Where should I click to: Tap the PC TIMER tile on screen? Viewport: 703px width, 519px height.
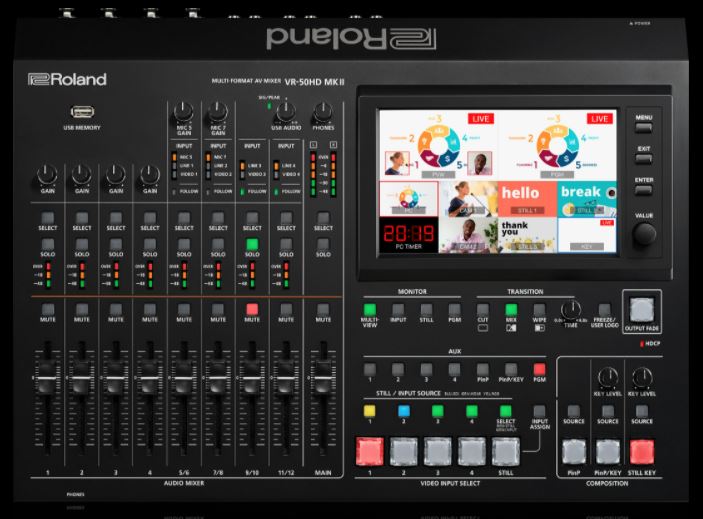tap(409, 235)
